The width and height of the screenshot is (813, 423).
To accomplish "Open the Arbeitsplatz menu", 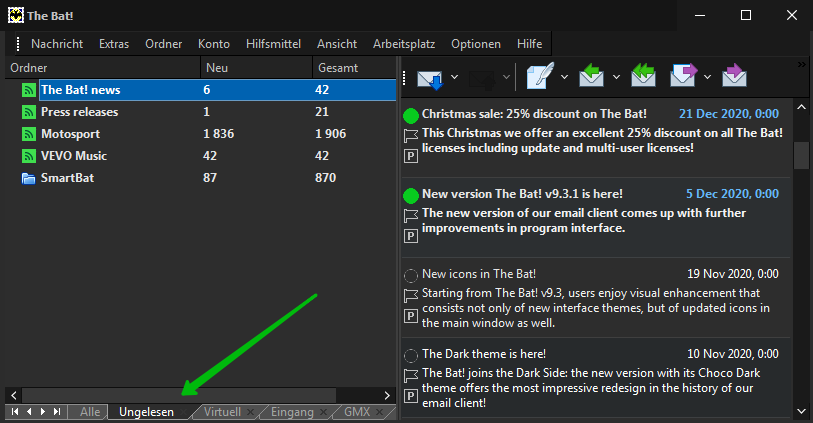I will 404,44.
